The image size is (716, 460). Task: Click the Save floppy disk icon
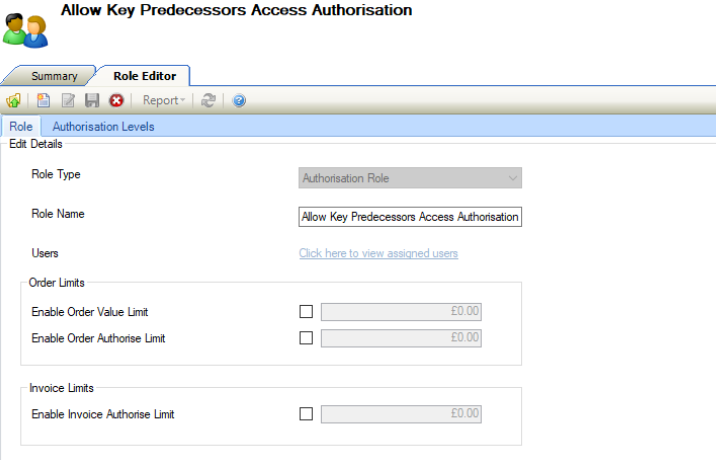tap(92, 100)
